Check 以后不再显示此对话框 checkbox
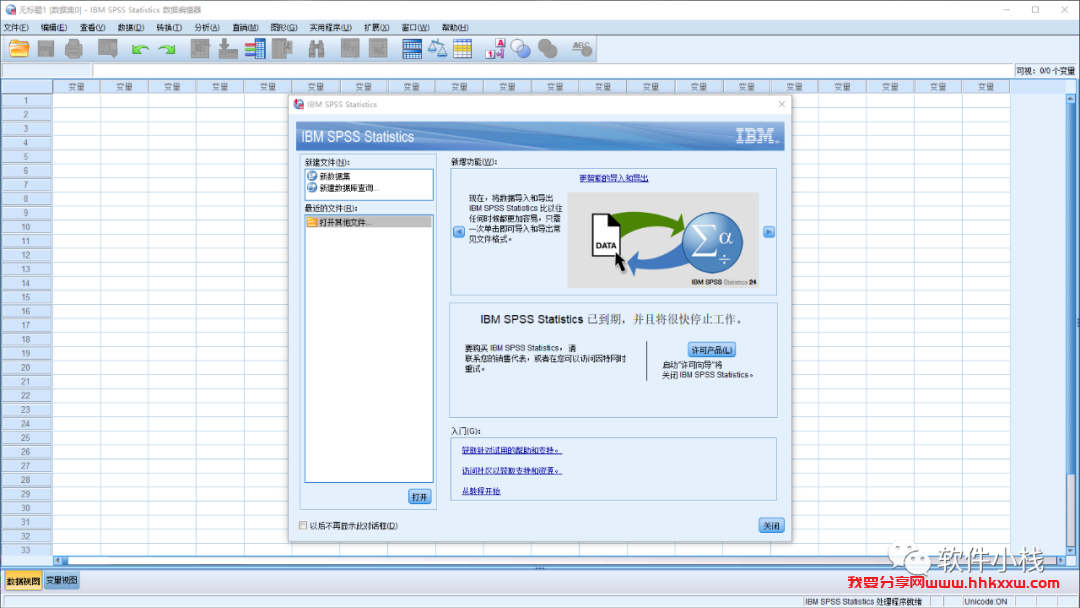 [302, 525]
